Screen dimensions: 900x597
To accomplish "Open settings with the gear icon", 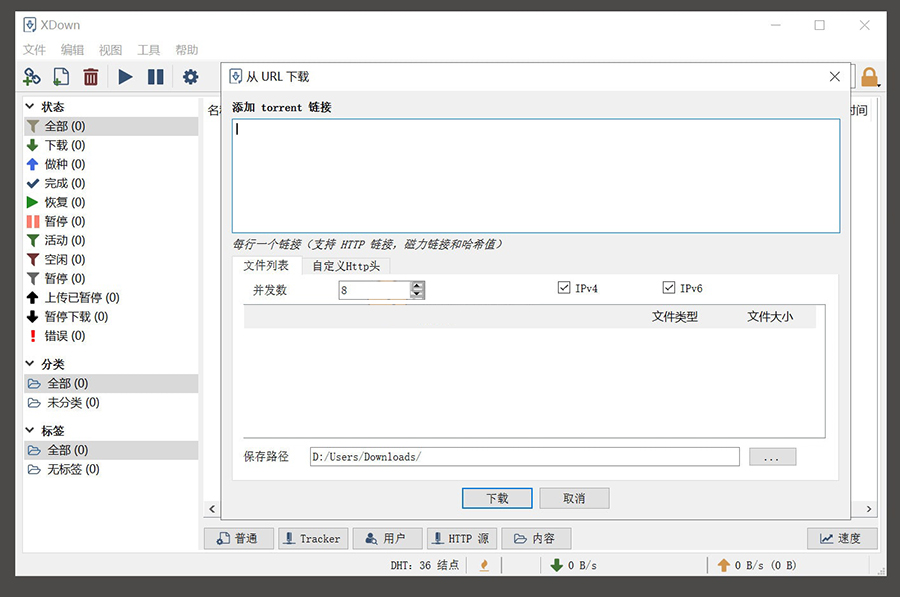I will click(190, 77).
